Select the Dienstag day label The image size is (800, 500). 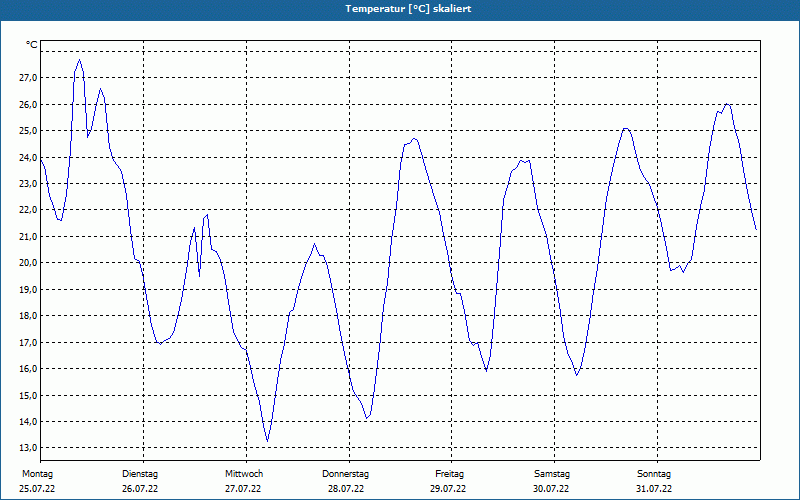[140, 474]
